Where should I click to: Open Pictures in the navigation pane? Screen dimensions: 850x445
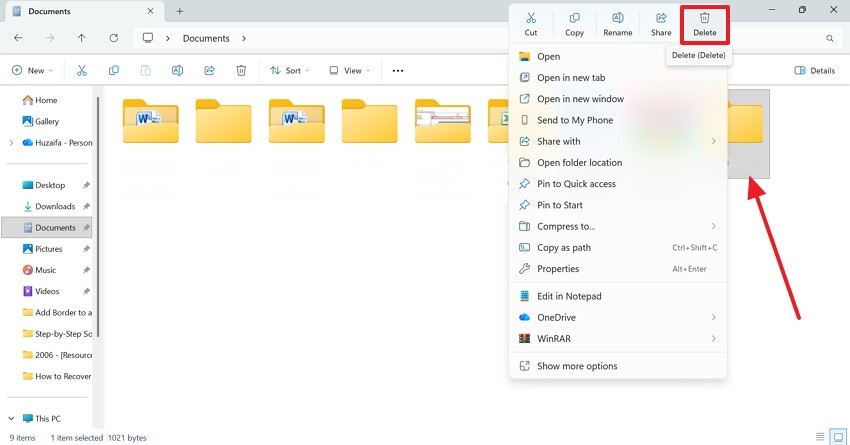tap(47, 249)
